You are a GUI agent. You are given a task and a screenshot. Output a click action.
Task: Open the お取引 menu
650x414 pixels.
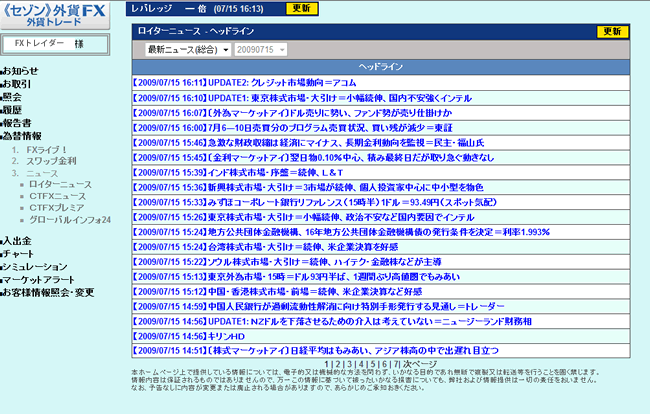(x=17, y=84)
